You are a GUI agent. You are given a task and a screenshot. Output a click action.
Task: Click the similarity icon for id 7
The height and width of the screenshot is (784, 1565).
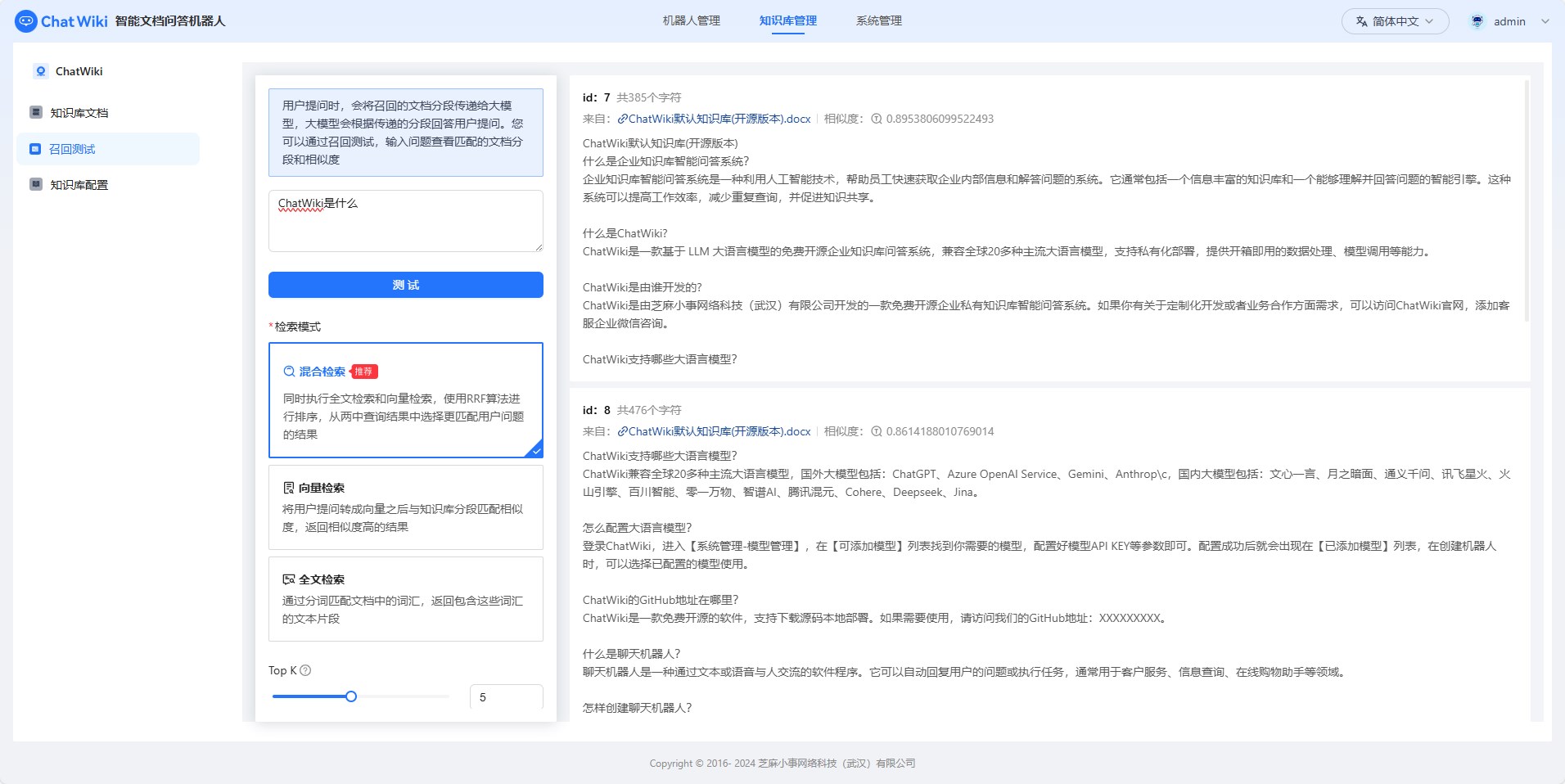[877, 119]
